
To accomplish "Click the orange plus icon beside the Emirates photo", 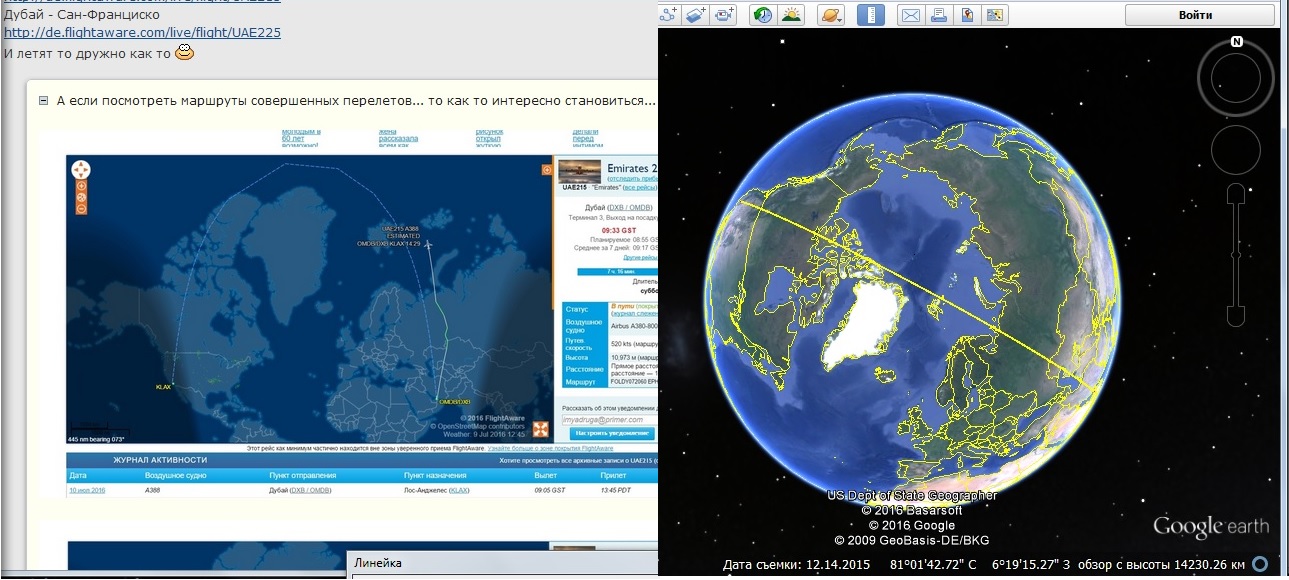I will pos(547,170).
